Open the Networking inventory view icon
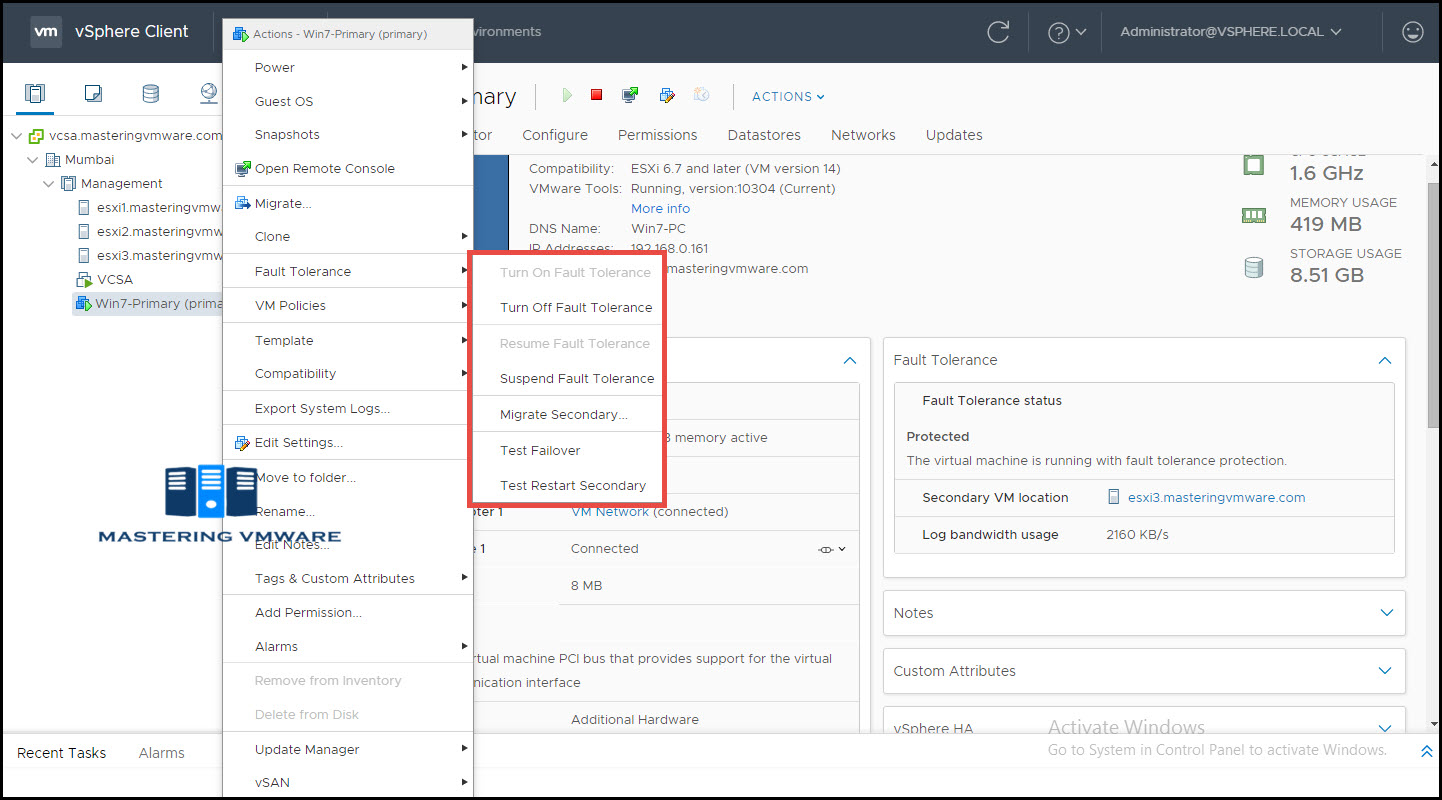Image resolution: width=1442 pixels, height=800 pixels. click(208, 94)
